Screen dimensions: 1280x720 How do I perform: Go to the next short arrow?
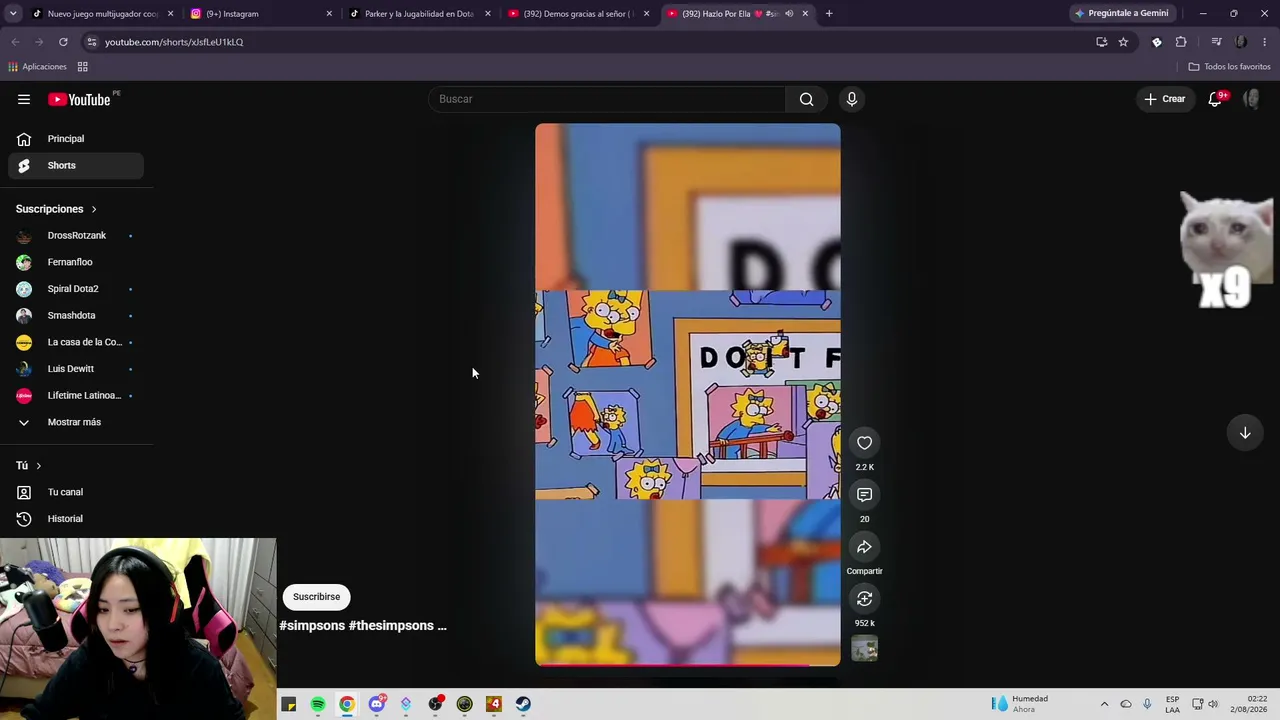(x=1245, y=433)
